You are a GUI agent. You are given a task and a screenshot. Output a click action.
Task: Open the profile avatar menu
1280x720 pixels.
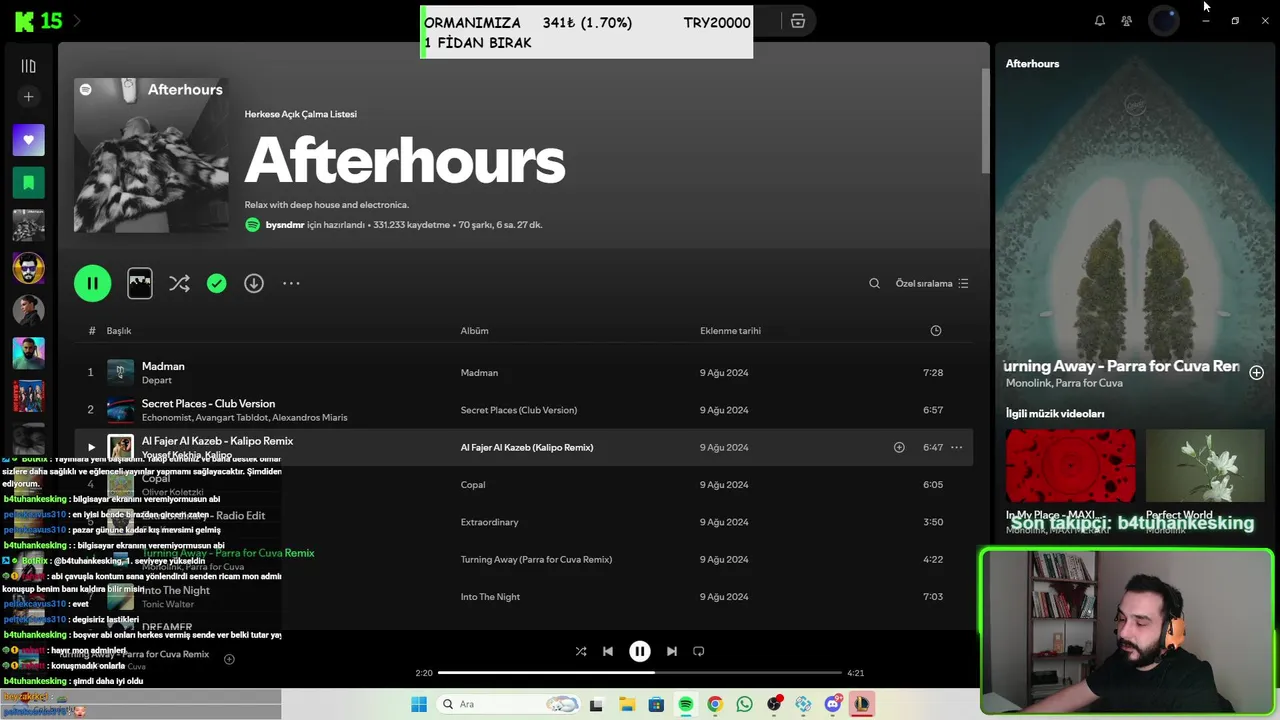tap(1164, 21)
